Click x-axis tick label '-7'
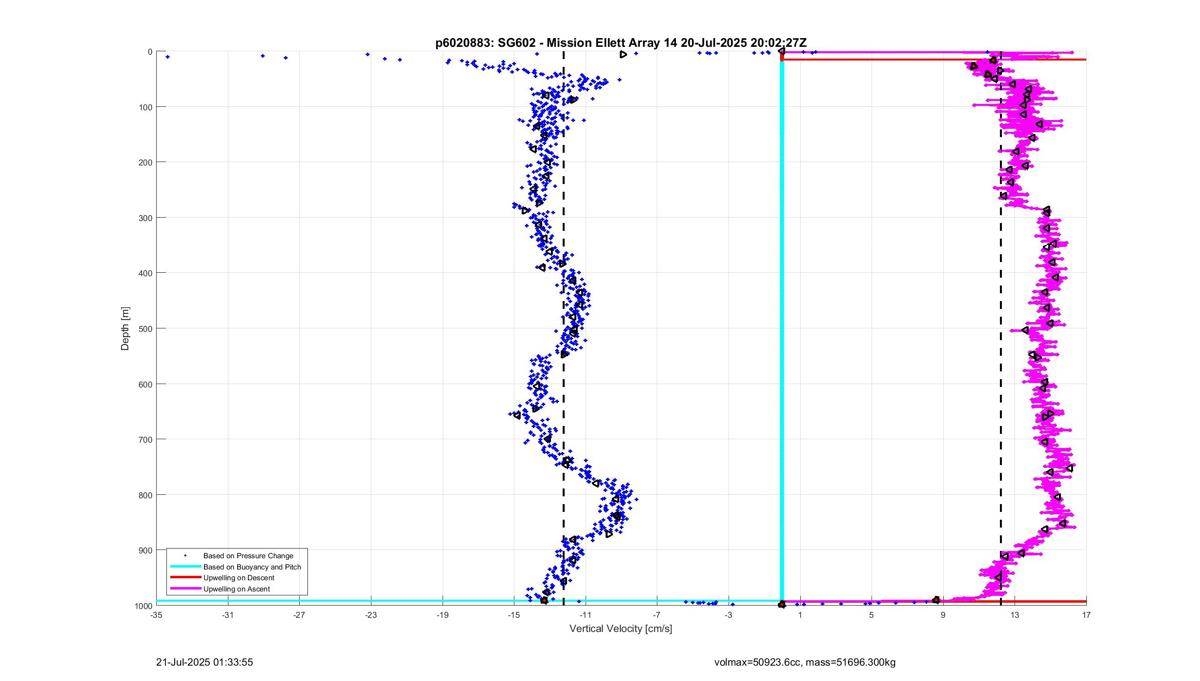Viewport: 1200px width, 681px height. (657, 615)
